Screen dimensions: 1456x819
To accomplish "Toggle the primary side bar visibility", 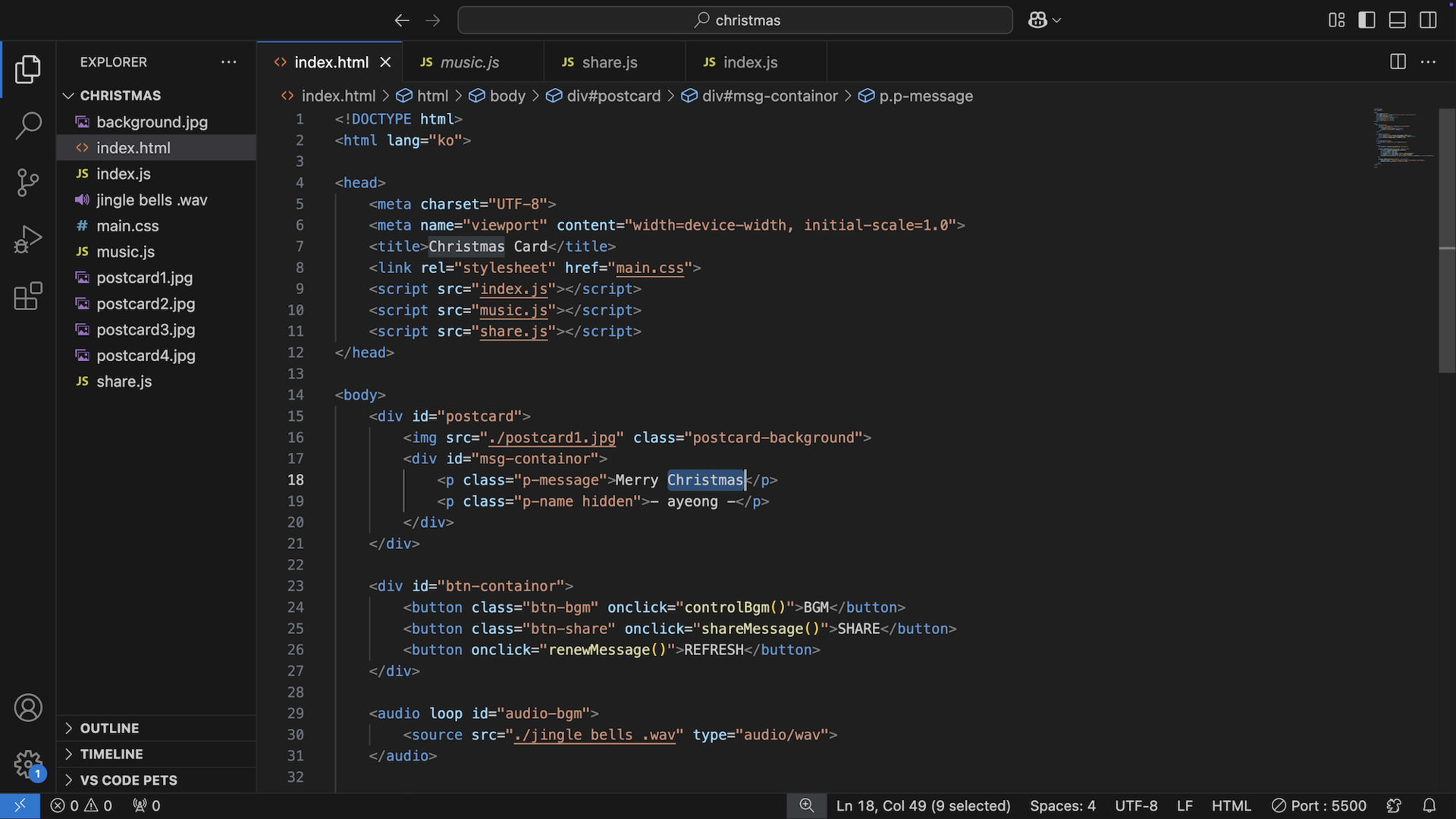I will (1367, 20).
